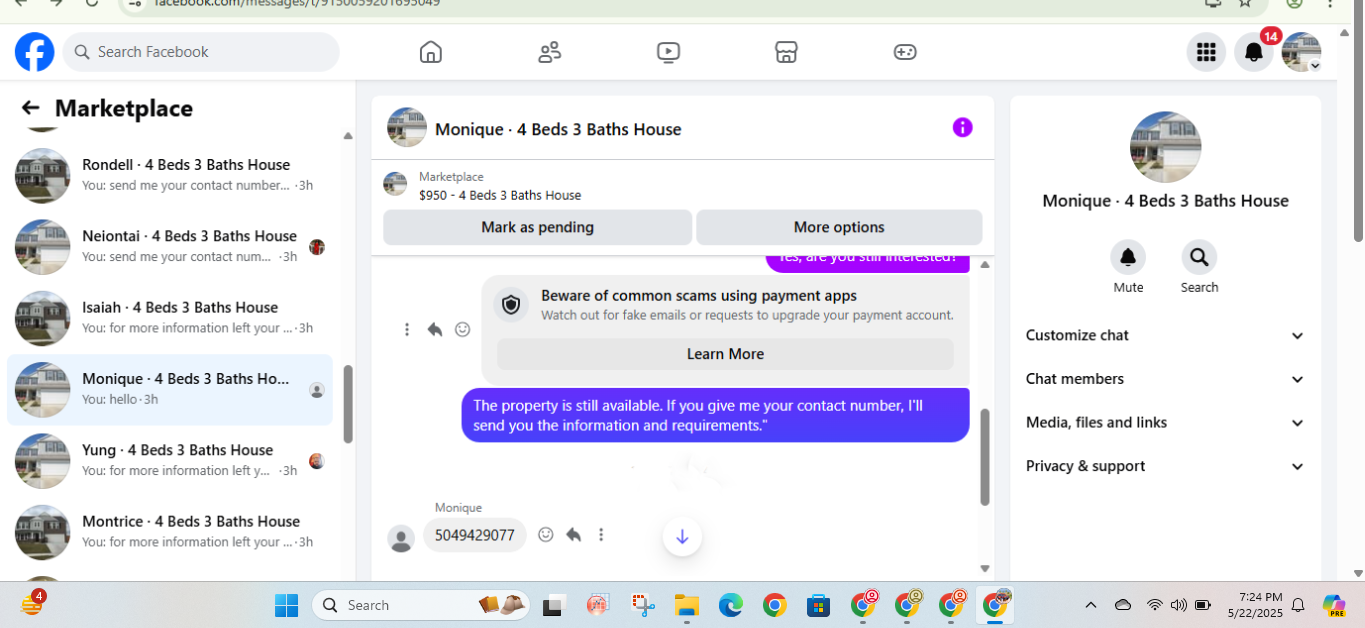Expand the Privacy & support section

pyautogui.click(x=1165, y=466)
